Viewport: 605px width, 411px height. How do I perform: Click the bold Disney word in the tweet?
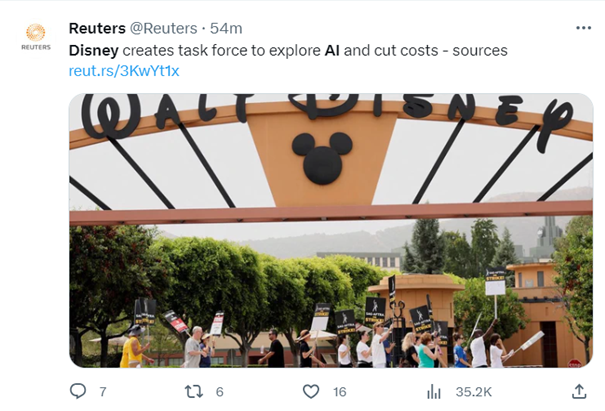94,51
